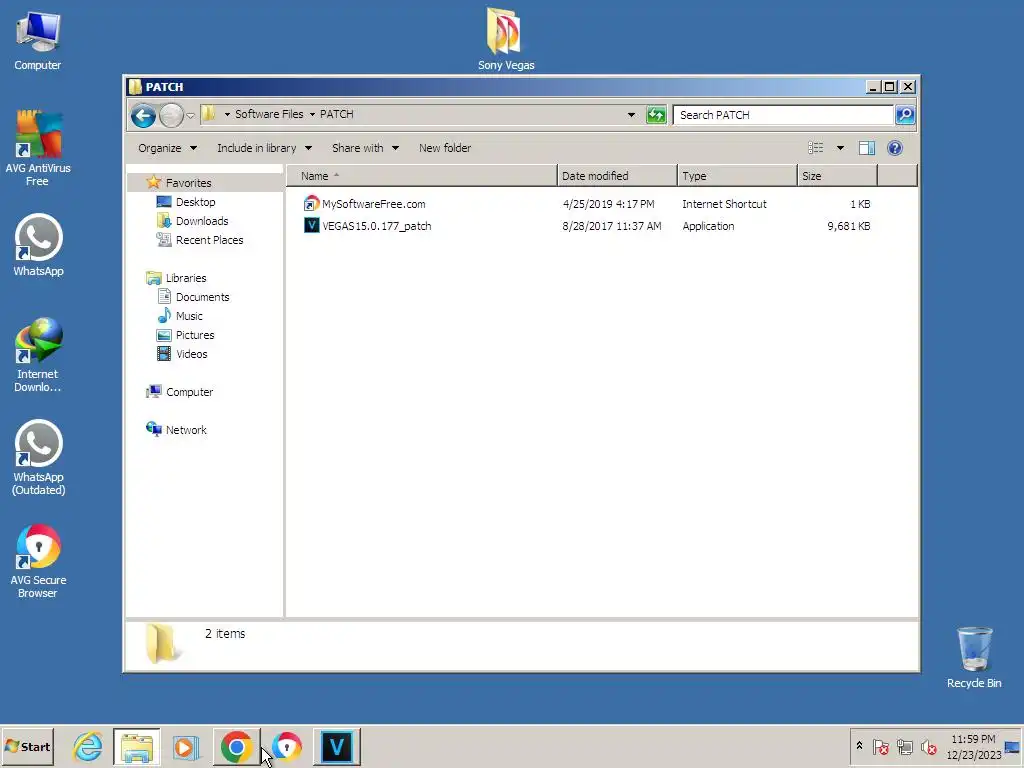Click the network tray icon
This screenshot has width=1024, height=768.
tap(904, 746)
